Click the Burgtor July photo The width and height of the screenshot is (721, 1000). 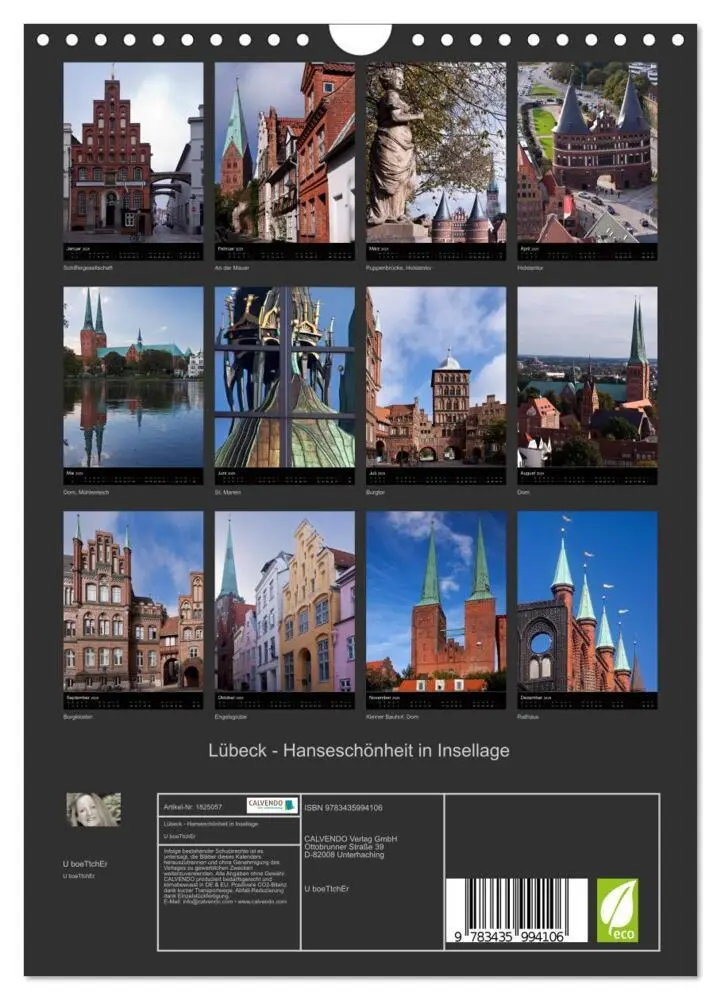point(436,376)
